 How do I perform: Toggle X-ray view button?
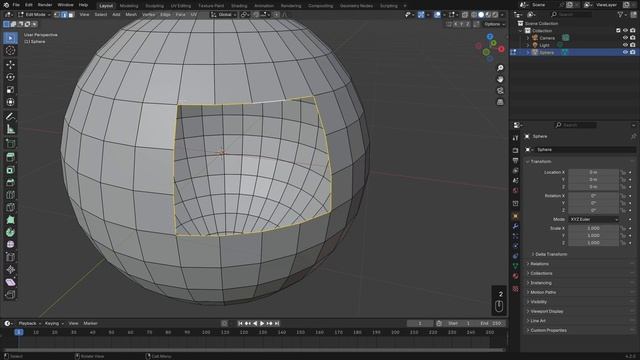coord(464,15)
